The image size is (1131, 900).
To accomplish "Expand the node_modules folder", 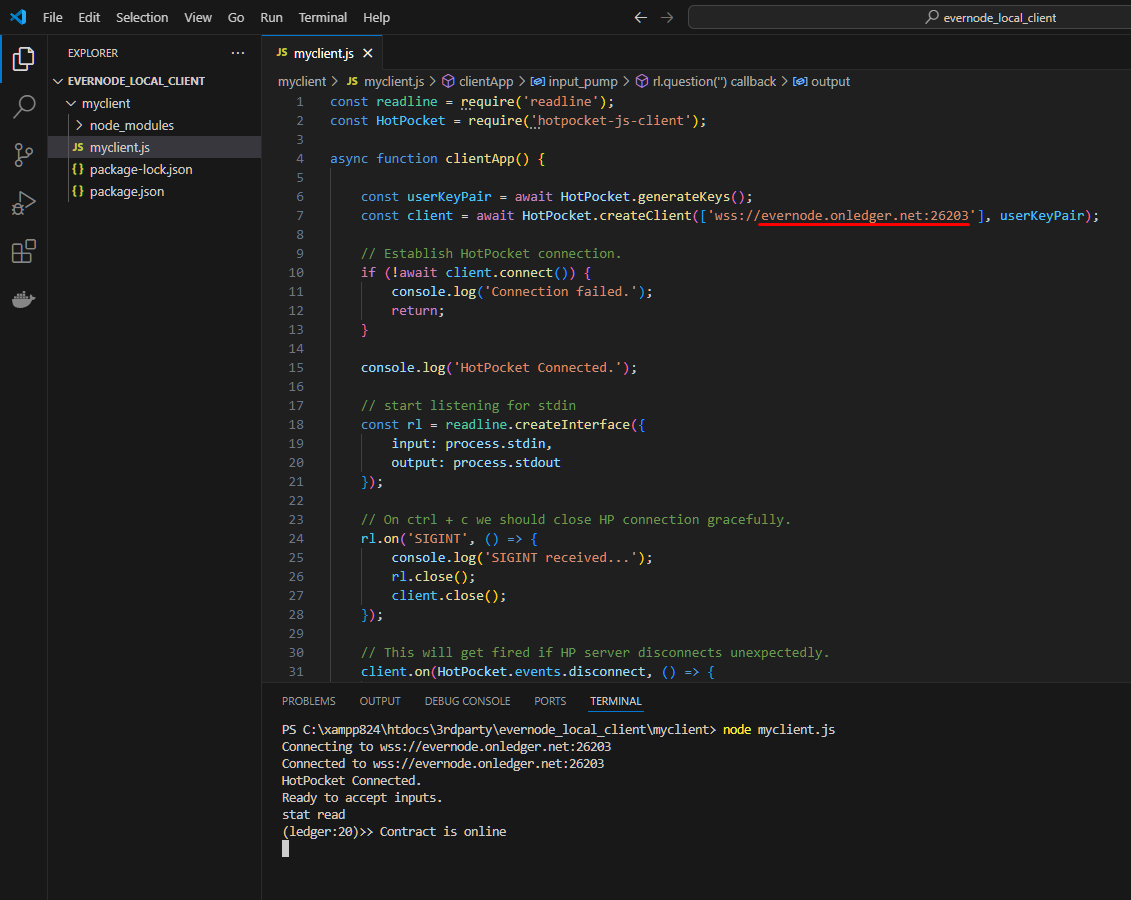I will (x=79, y=125).
